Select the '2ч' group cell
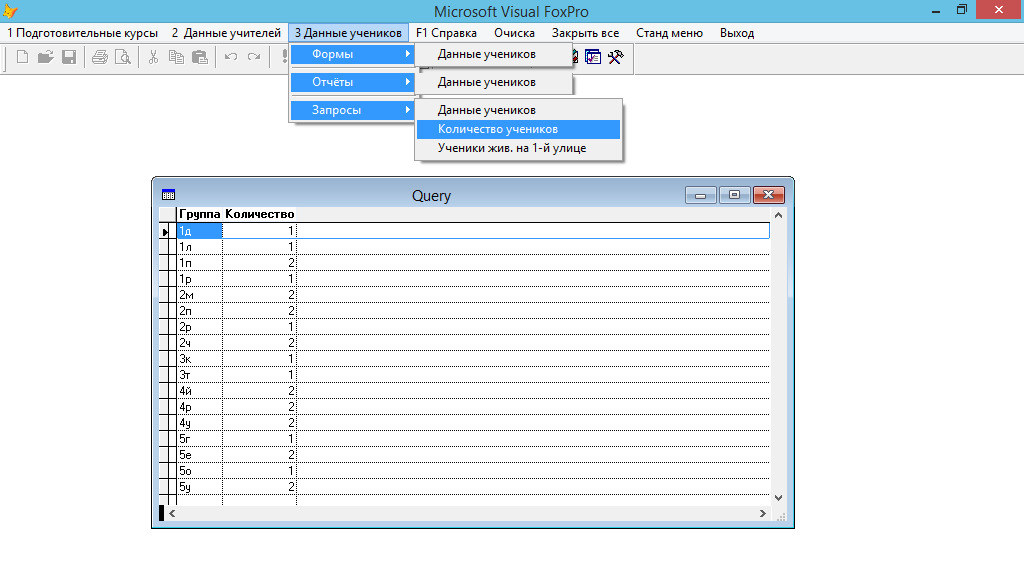 200,343
